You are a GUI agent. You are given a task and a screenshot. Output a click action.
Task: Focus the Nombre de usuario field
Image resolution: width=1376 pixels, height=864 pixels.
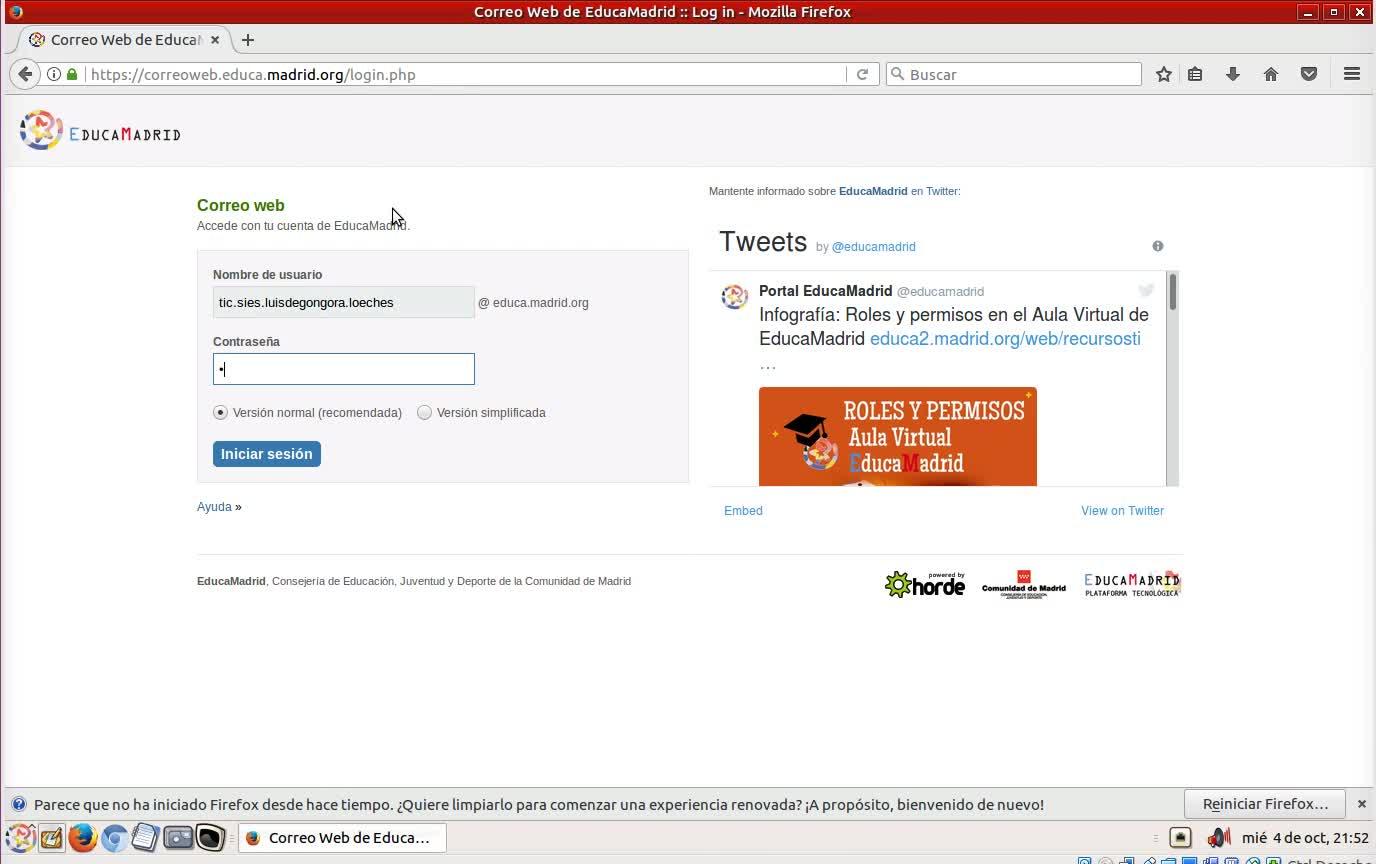(344, 302)
